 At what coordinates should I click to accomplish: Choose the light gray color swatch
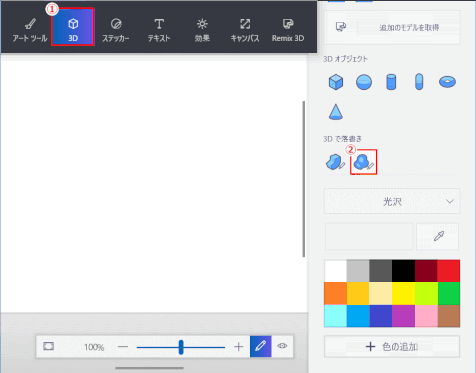[x=358, y=271]
